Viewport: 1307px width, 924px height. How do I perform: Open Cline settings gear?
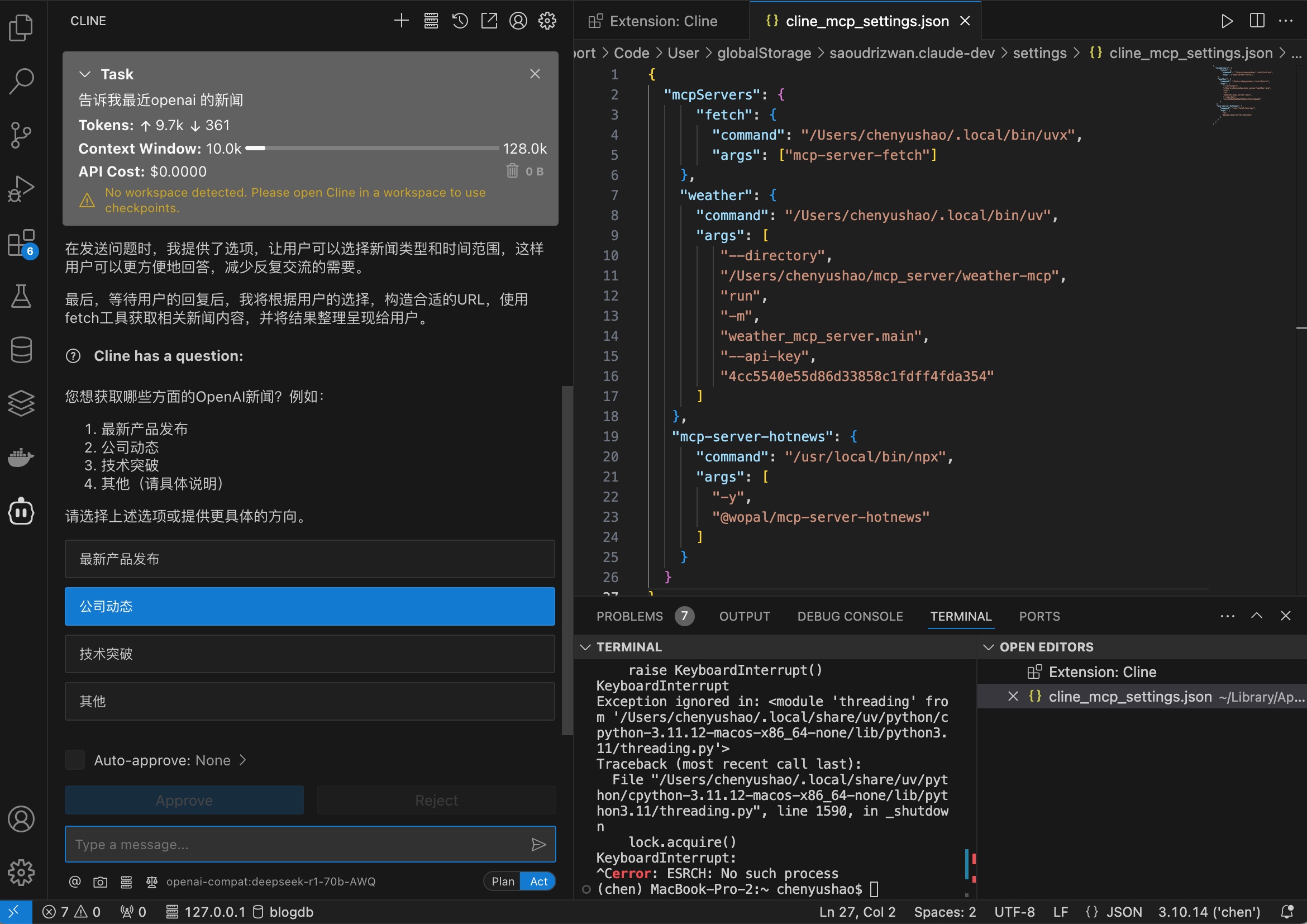click(x=547, y=21)
